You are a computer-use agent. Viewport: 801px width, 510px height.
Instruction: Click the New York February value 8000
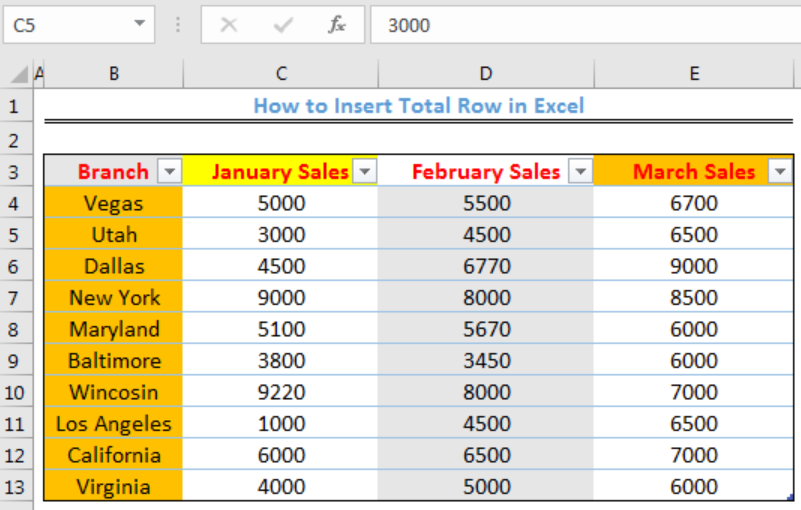(x=486, y=297)
